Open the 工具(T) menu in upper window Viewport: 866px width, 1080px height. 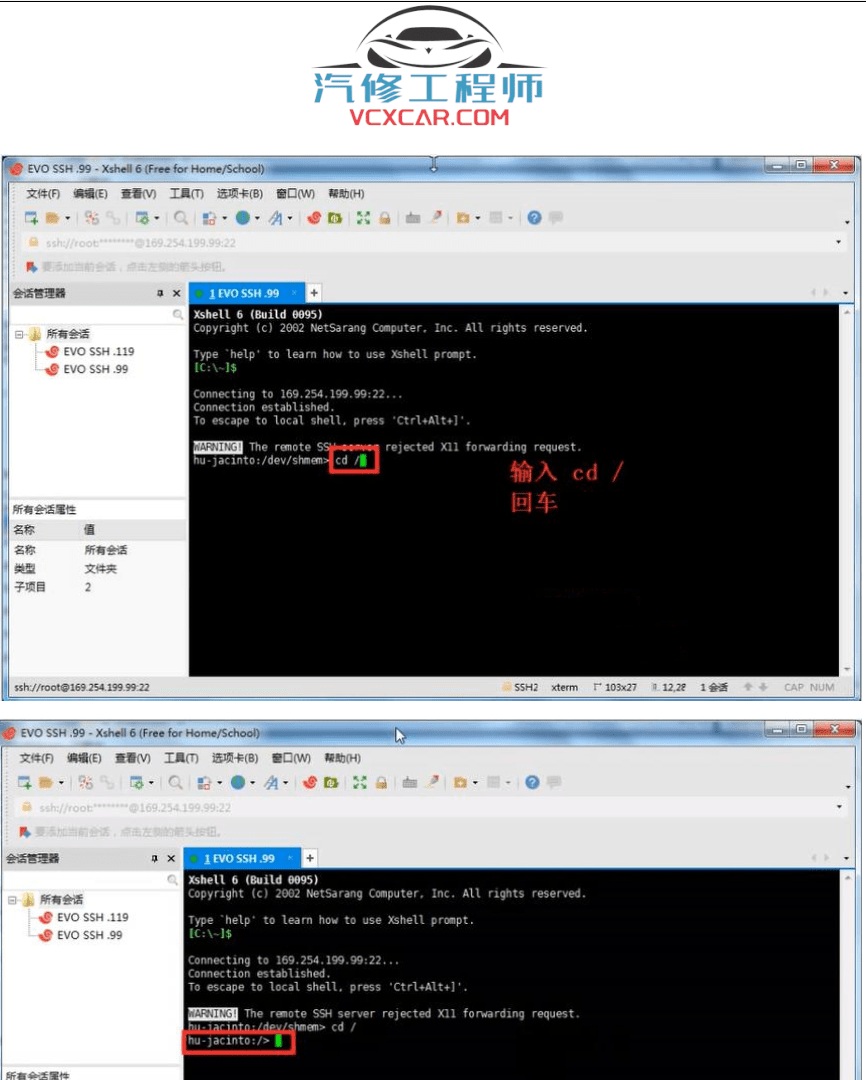[x=186, y=194]
